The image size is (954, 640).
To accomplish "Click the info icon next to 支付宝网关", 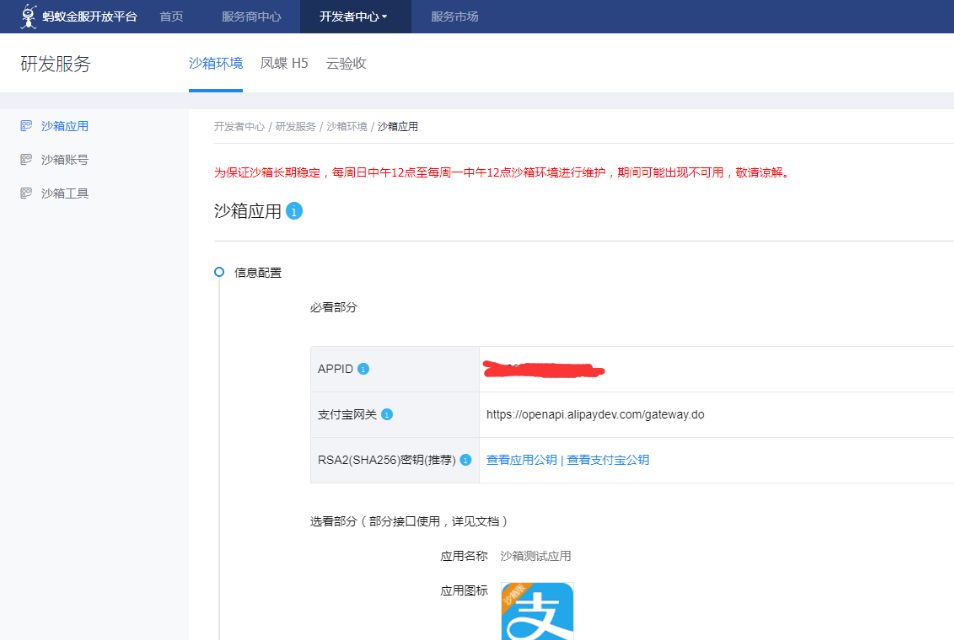I will 387,414.
